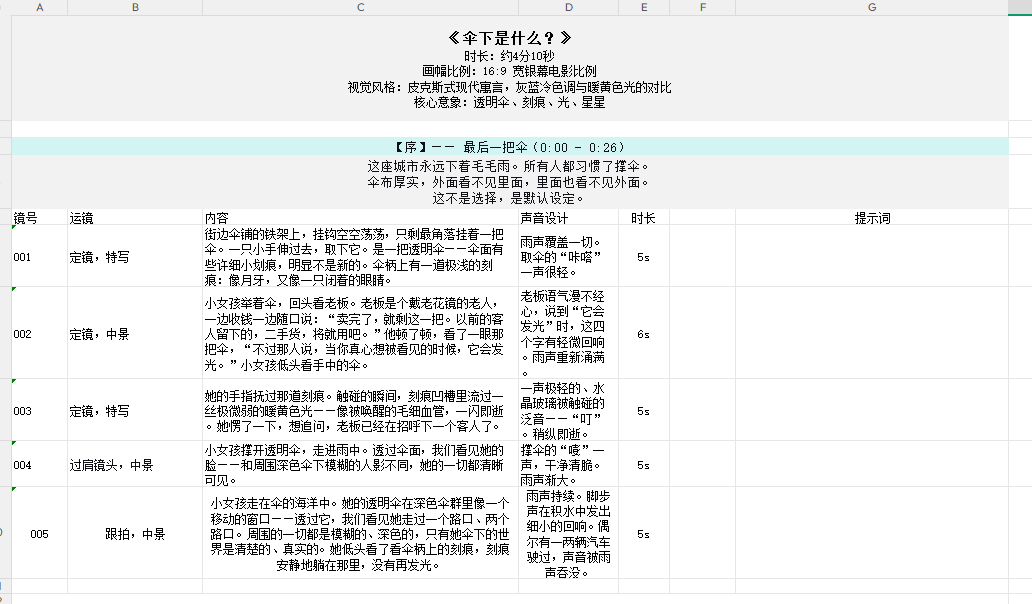Click the 时长：约4分10秒 line
1032x604 pixels.
[509, 56]
